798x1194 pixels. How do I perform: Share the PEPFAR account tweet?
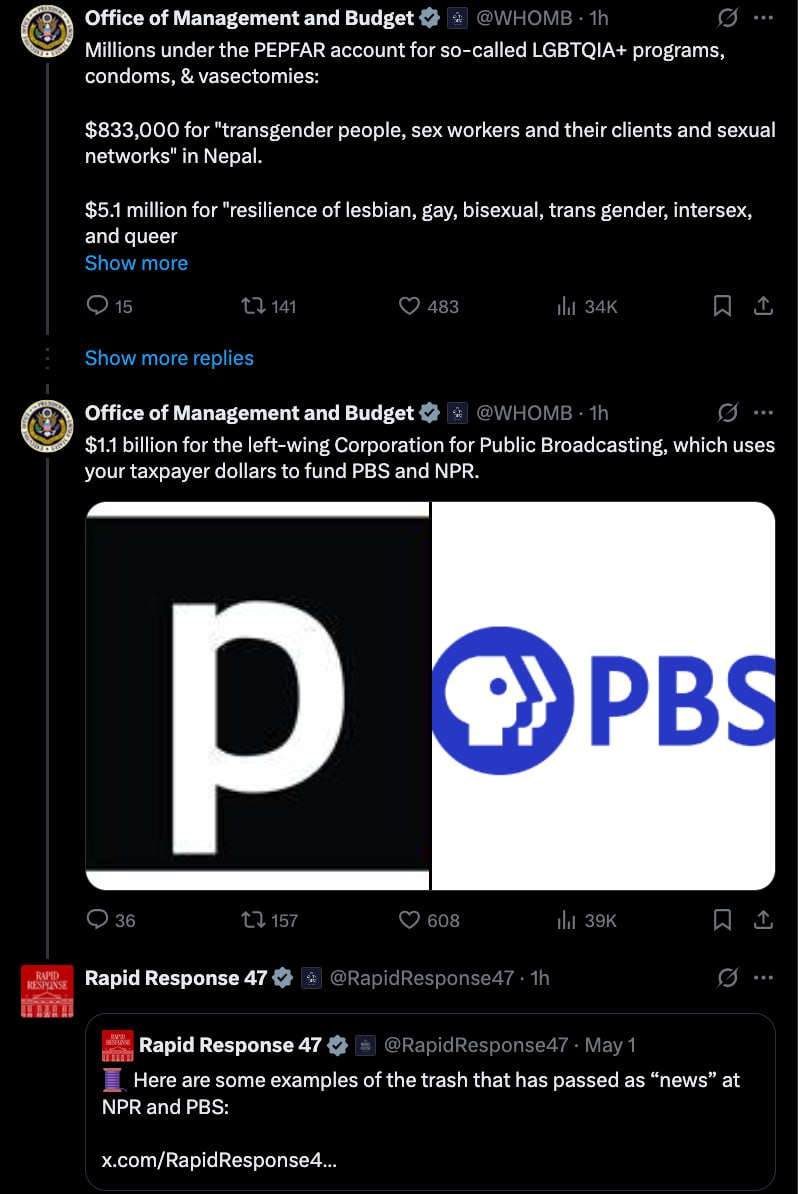(763, 306)
